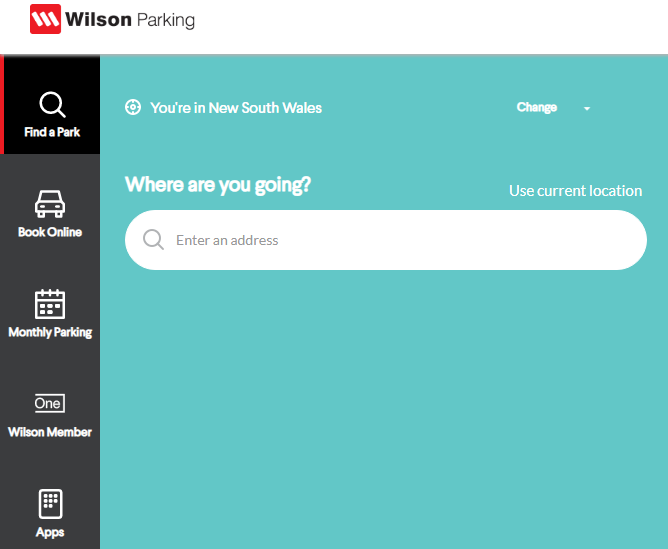
Task: Open the Wilson Parking wordmark home link
Action: tap(130, 20)
